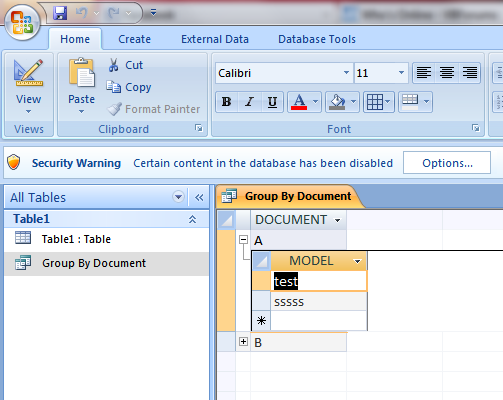Expand the View dropdown arrow

click(x=28, y=111)
